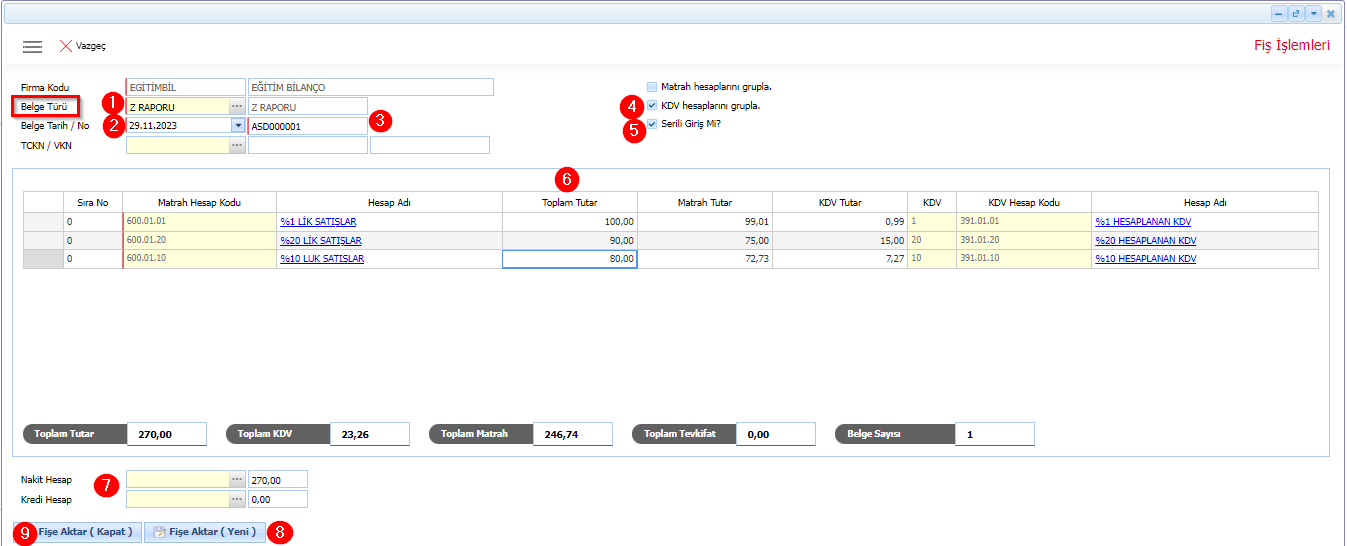Image resolution: width=1347 pixels, height=546 pixels.
Task: Select KDV Tutar cell 7,27
Action: pyautogui.click(x=840, y=259)
